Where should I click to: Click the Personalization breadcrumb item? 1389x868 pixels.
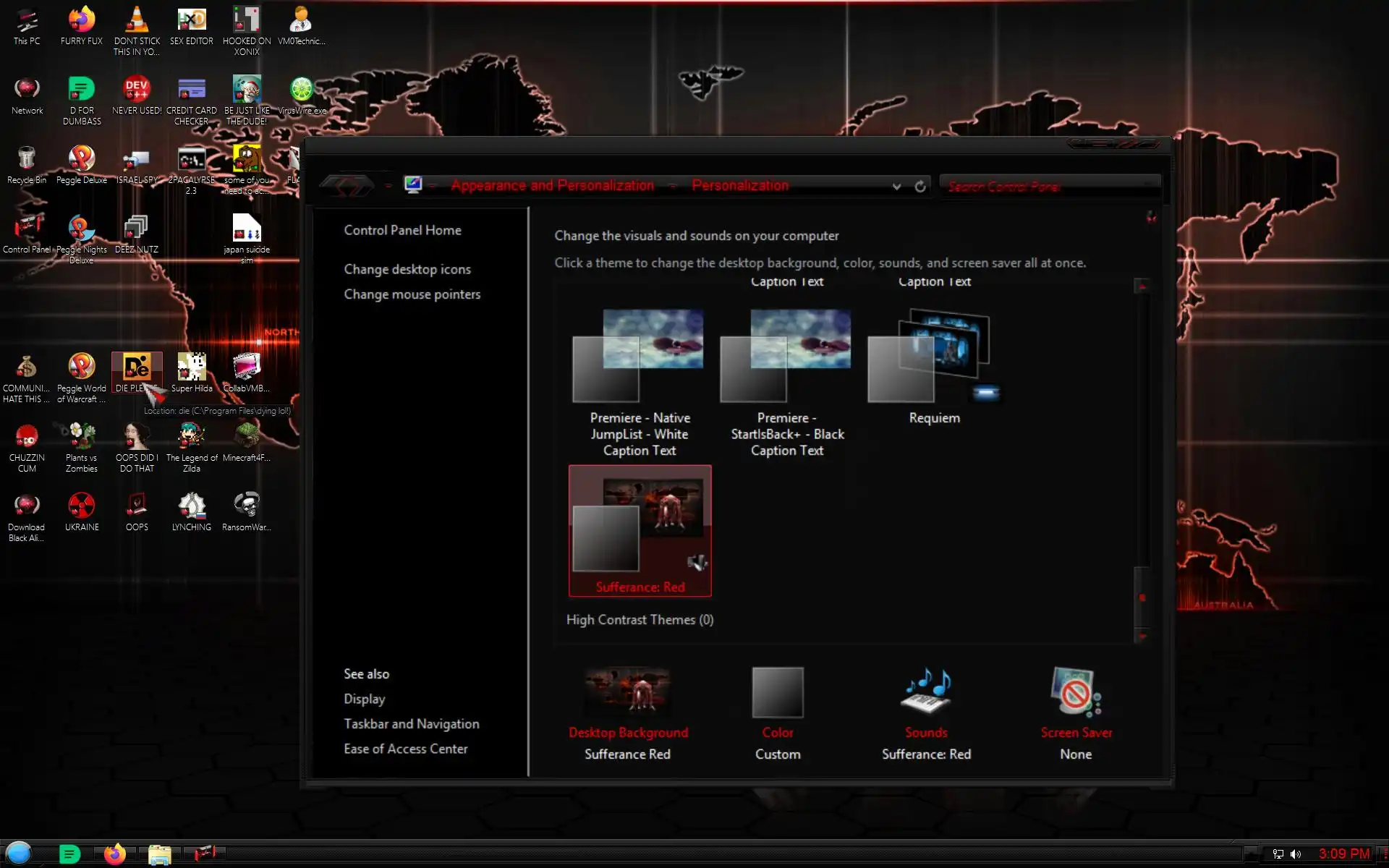739,185
